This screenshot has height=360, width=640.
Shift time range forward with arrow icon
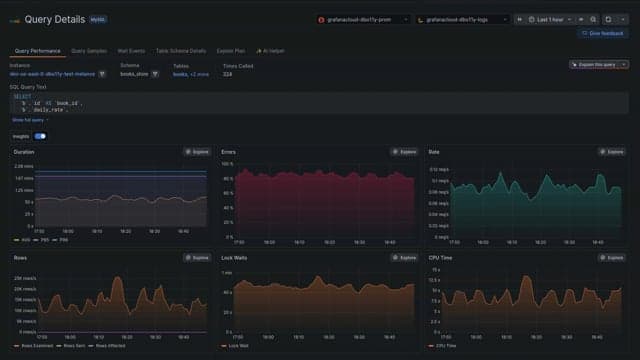pyautogui.click(x=581, y=20)
